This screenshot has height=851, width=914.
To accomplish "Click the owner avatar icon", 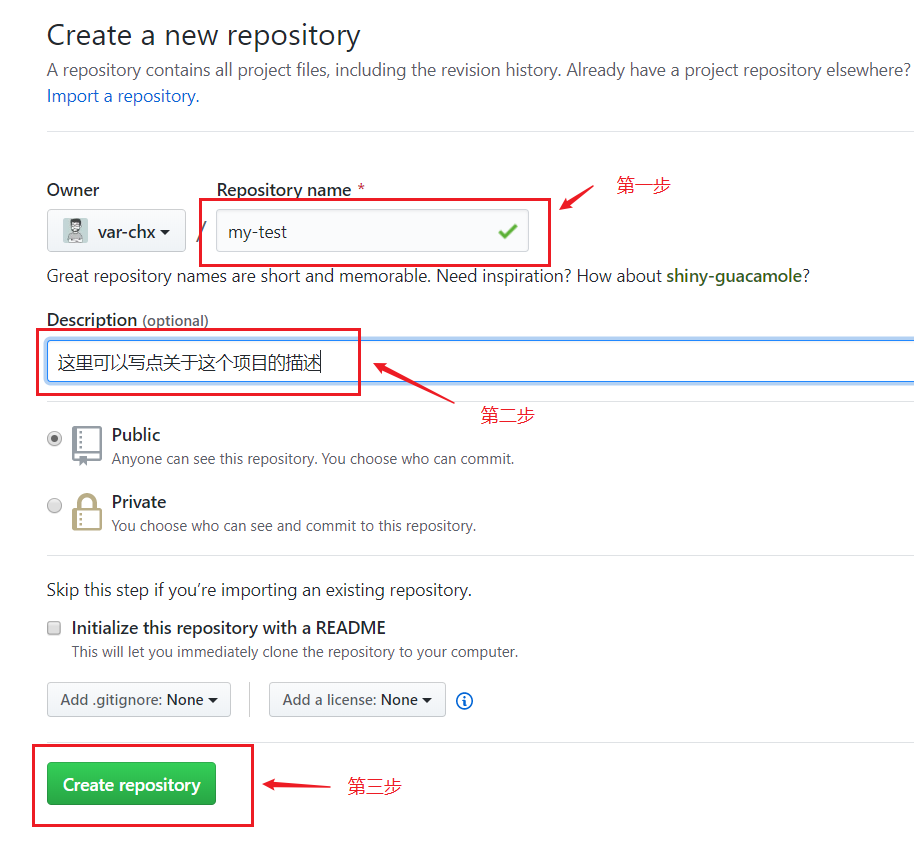I will tap(76, 231).
